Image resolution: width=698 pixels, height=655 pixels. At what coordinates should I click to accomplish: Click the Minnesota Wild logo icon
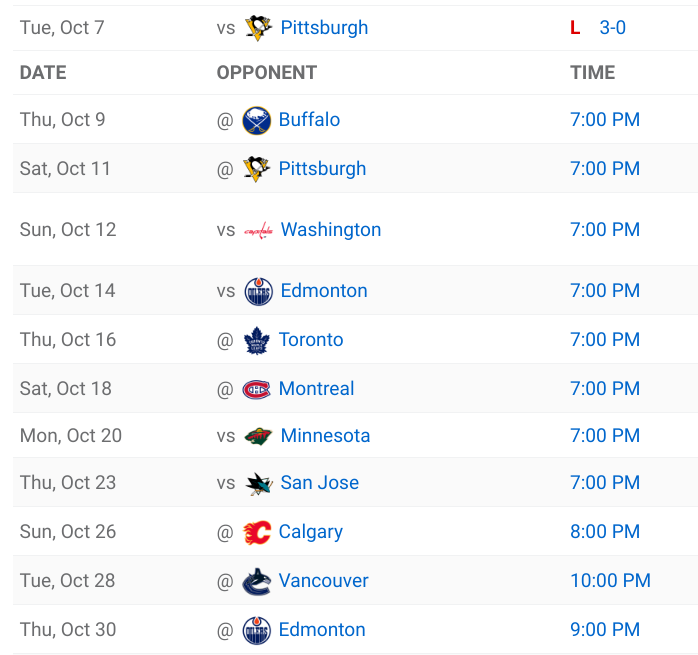tap(258, 436)
